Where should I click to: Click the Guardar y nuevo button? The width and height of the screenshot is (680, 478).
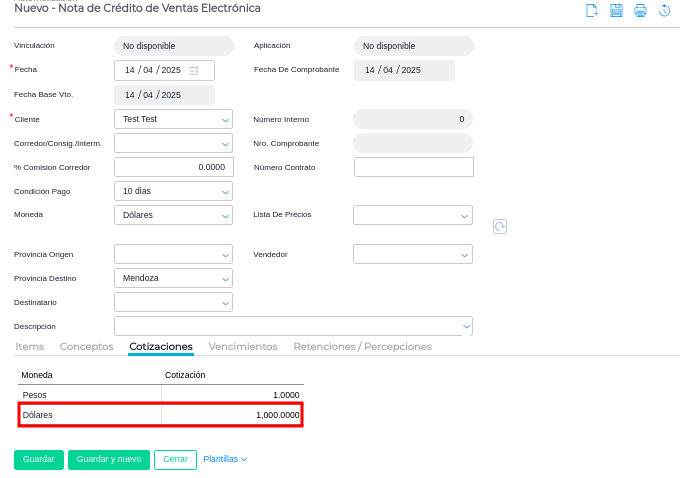[x=109, y=459]
